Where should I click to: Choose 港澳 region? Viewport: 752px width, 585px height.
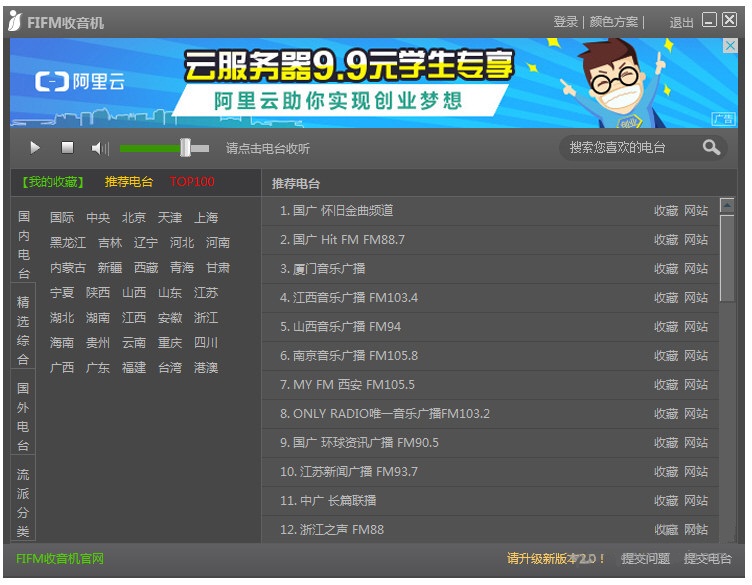click(206, 368)
